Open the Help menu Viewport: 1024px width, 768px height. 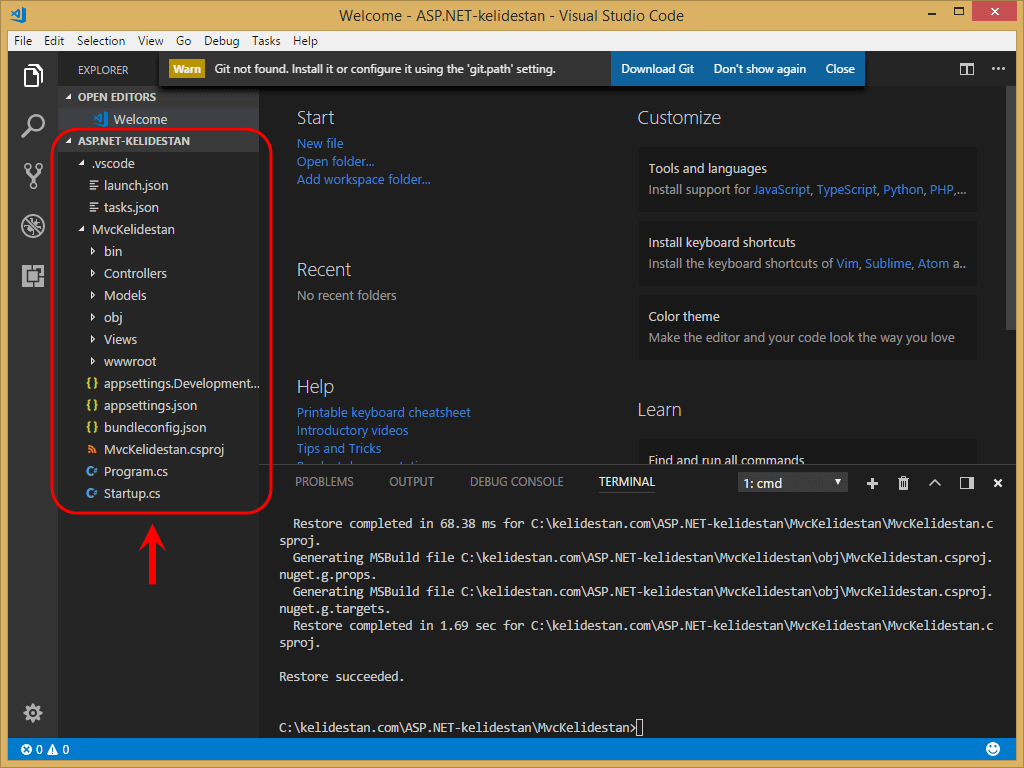point(305,40)
